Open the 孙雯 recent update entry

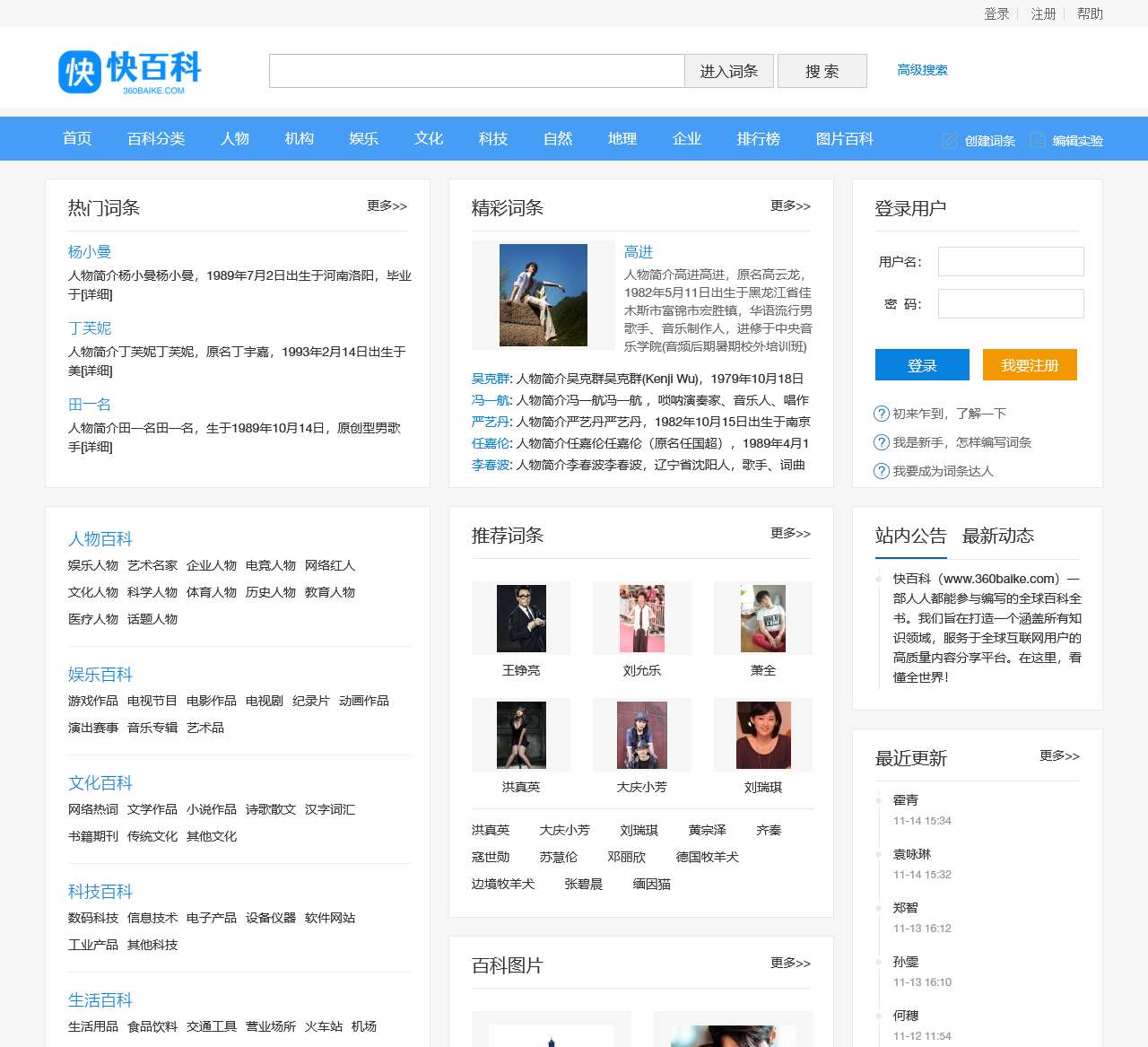[906, 962]
